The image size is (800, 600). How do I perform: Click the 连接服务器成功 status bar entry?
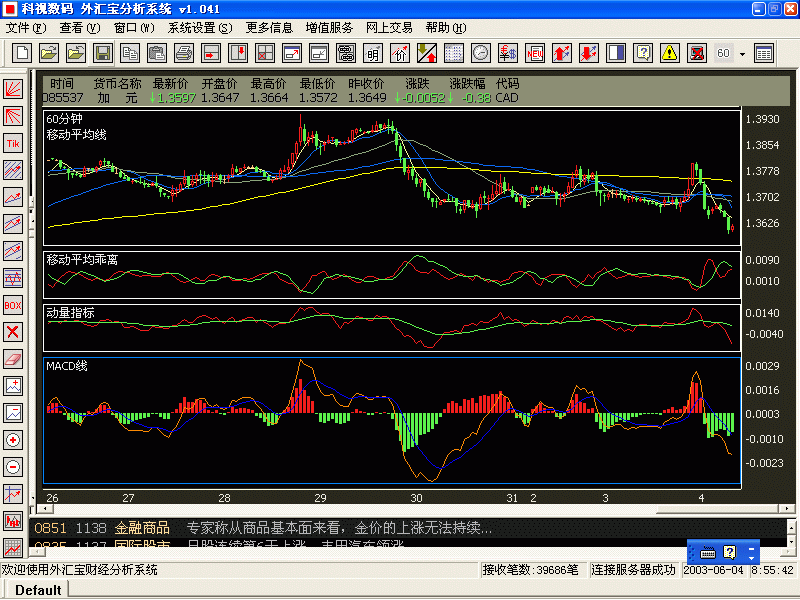[633, 570]
